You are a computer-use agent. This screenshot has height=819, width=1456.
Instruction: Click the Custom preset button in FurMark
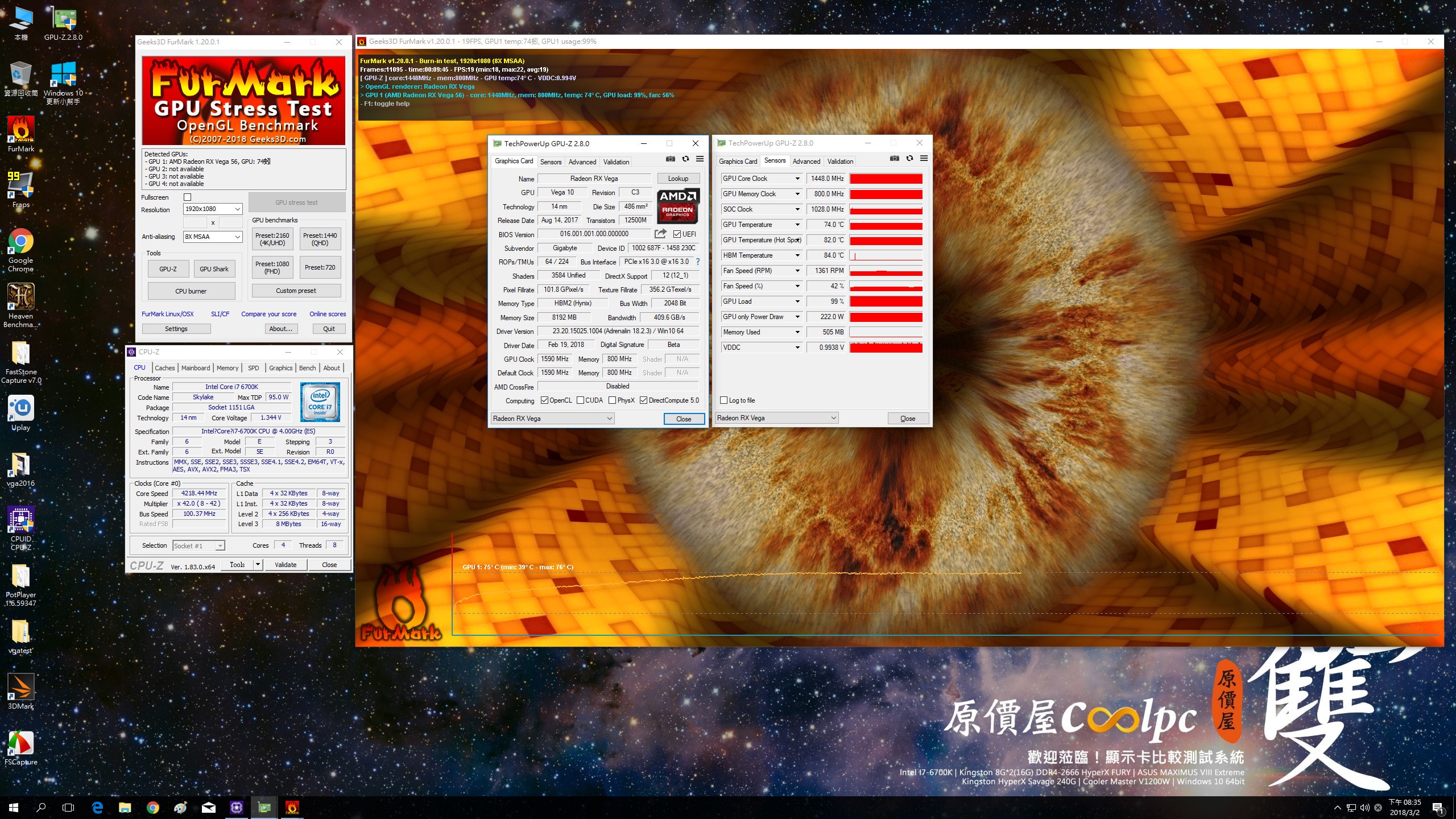tap(296, 291)
